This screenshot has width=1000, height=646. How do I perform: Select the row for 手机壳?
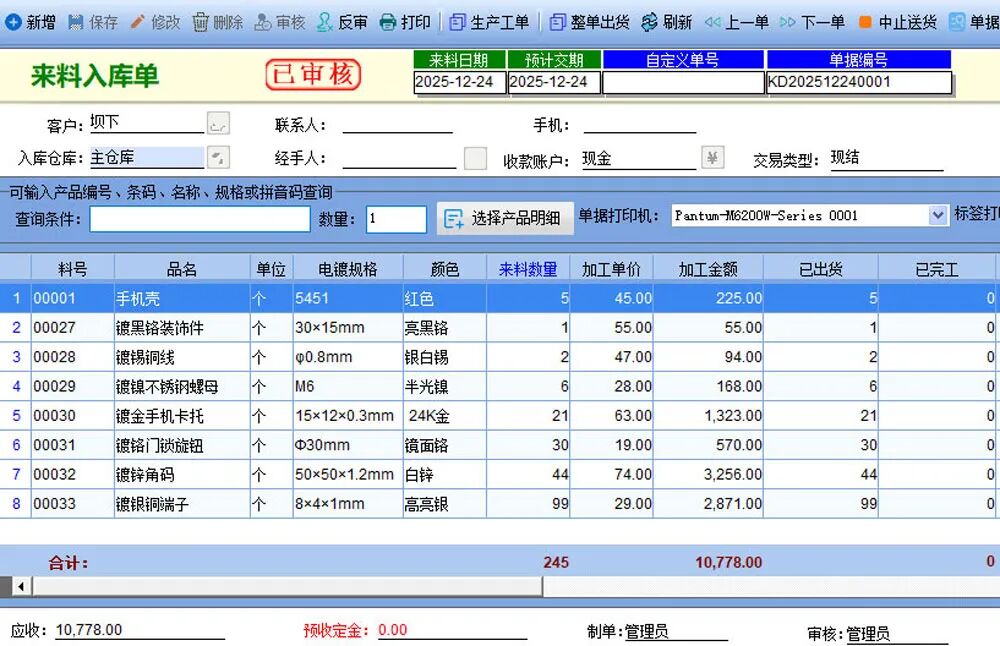click(x=500, y=298)
